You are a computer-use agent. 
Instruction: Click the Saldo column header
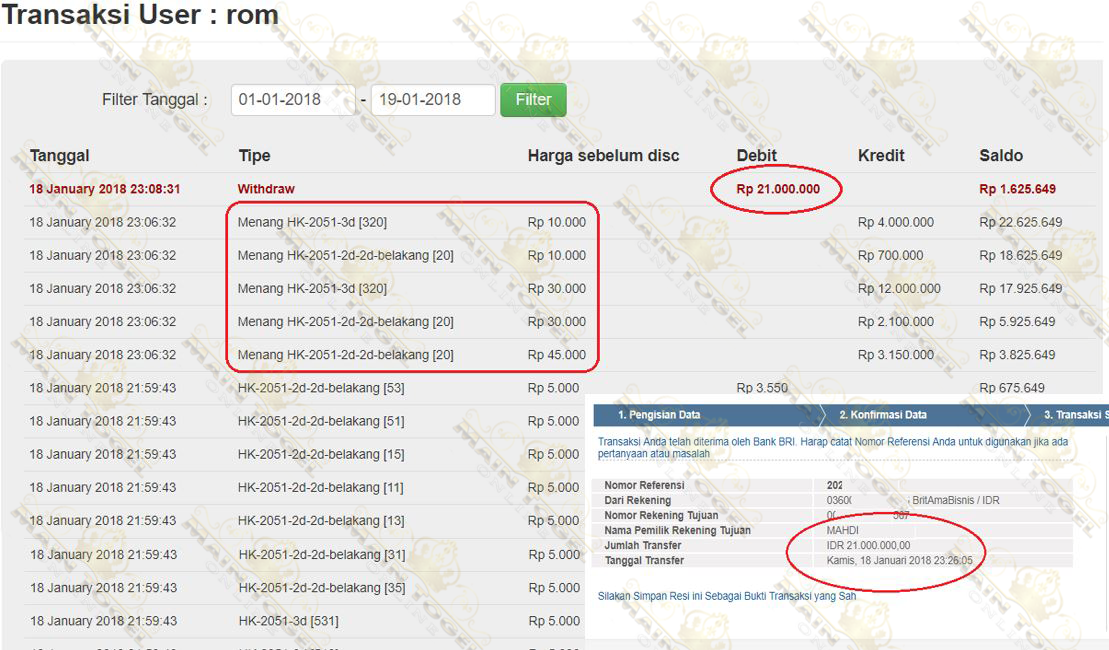(x=1001, y=156)
